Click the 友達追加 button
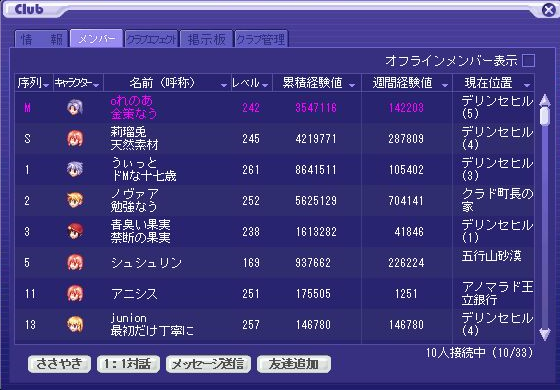Image resolution: width=560 pixels, height=390 pixels. [x=294, y=364]
